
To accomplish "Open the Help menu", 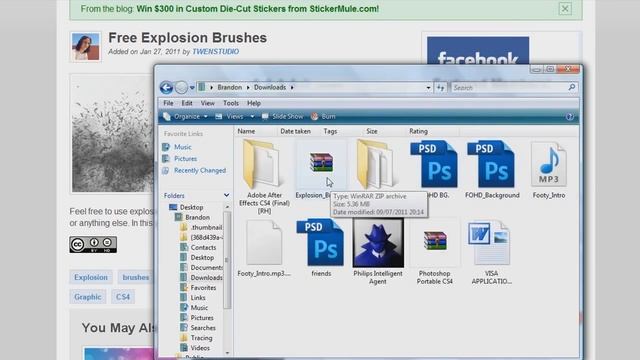I will click(253, 103).
